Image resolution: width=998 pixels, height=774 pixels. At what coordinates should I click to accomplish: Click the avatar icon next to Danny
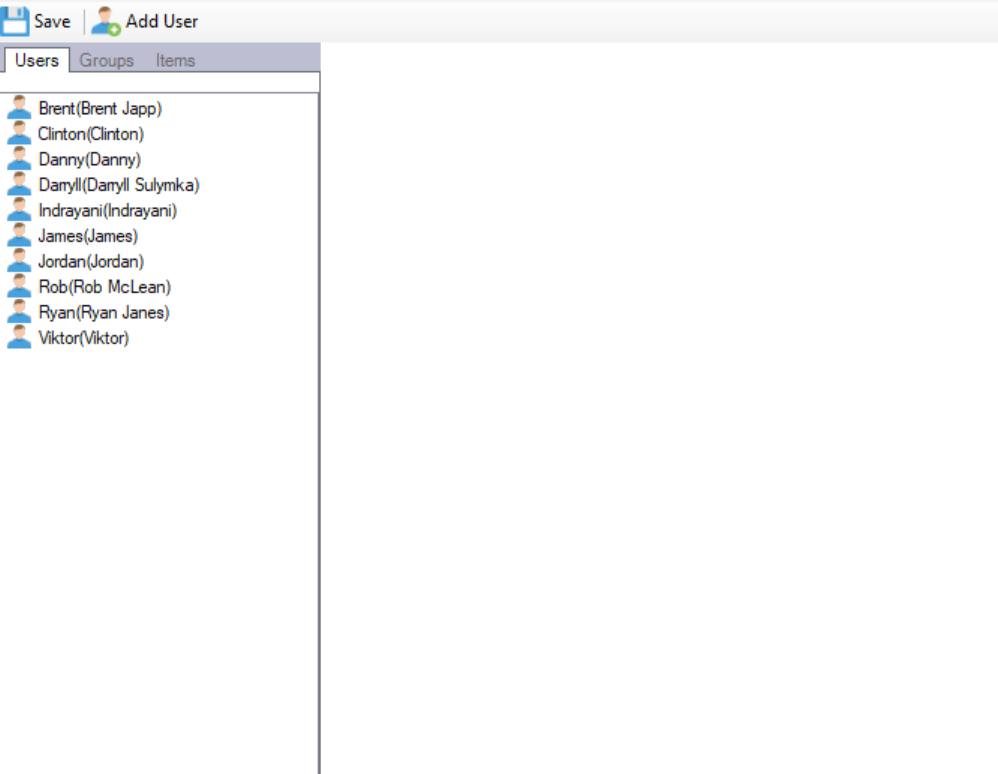pyautogui.click(x=19, y=159)
